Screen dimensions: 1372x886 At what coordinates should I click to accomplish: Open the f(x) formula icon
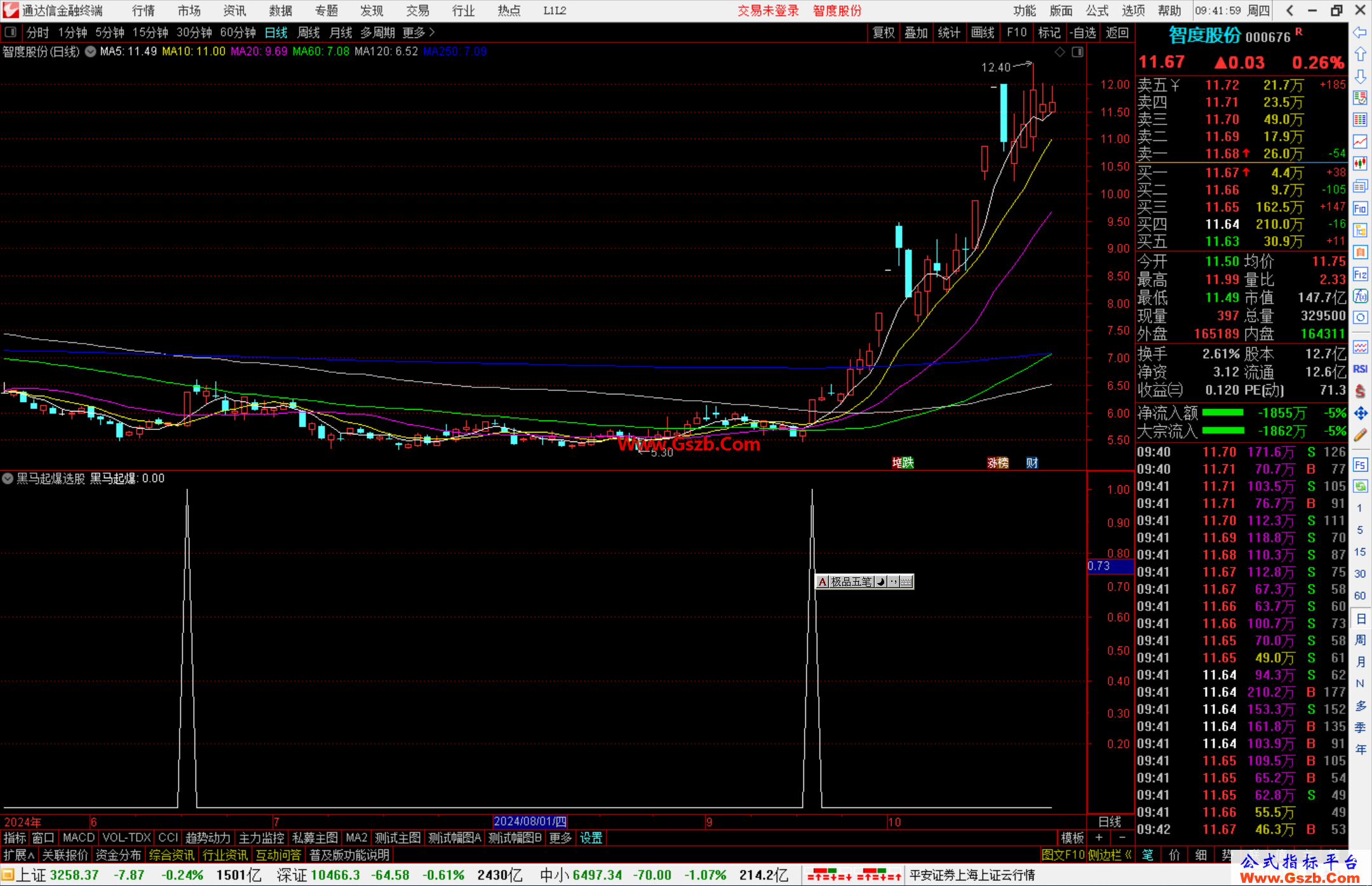pos(1360,296)
